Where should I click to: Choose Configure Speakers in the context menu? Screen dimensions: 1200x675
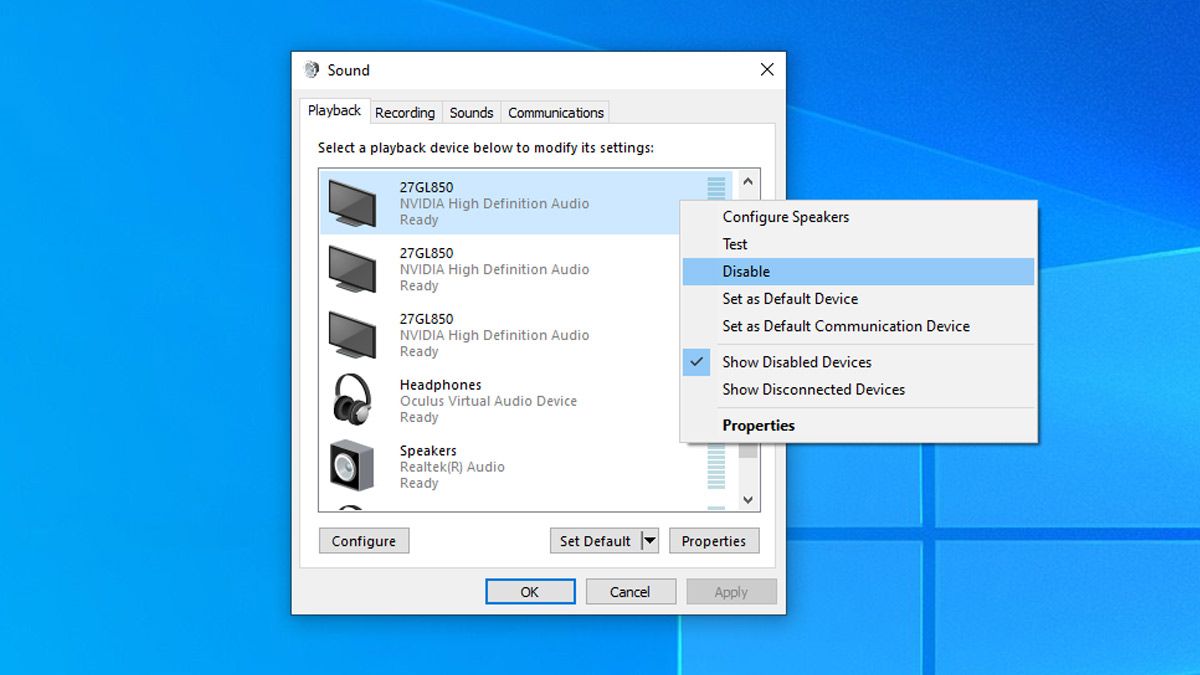click(859, 217)
